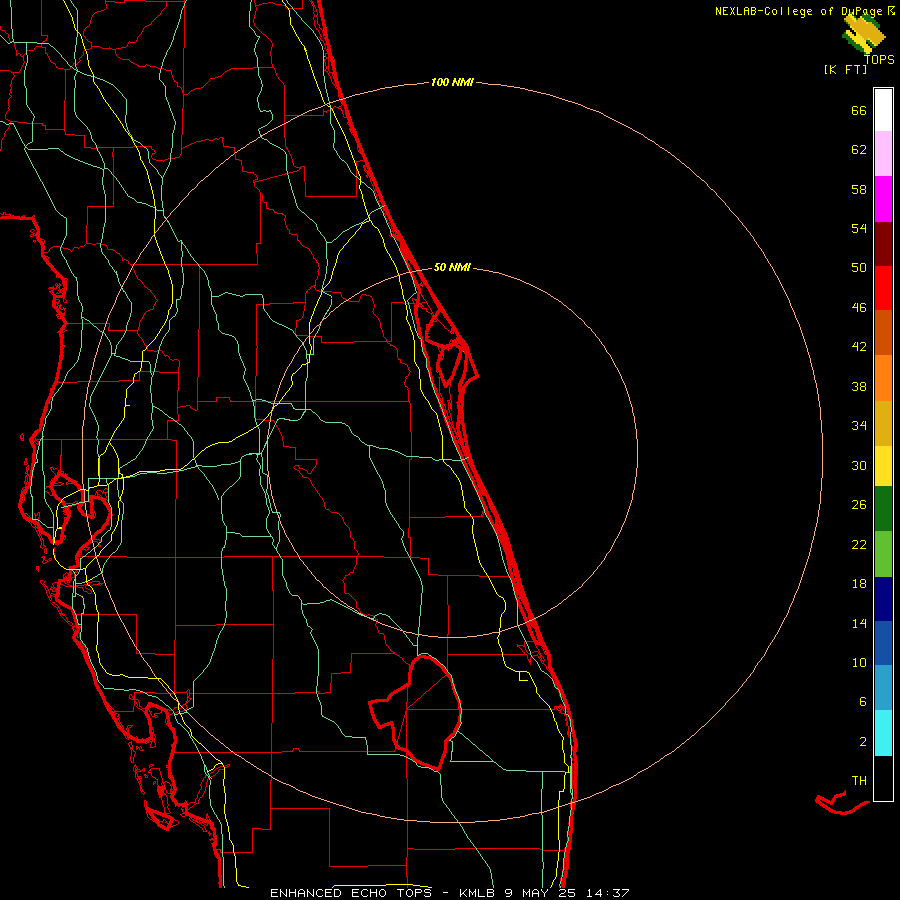Viewport: 900px width, 900px height.
Task: Click the TOPS legend heading
Action: tap(879, 60)
